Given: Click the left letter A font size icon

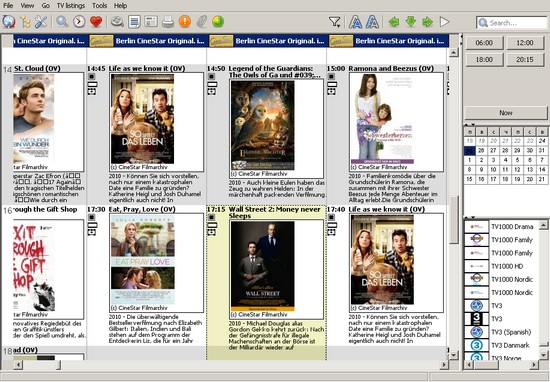Looking at the screenshot, I should 355,22.
